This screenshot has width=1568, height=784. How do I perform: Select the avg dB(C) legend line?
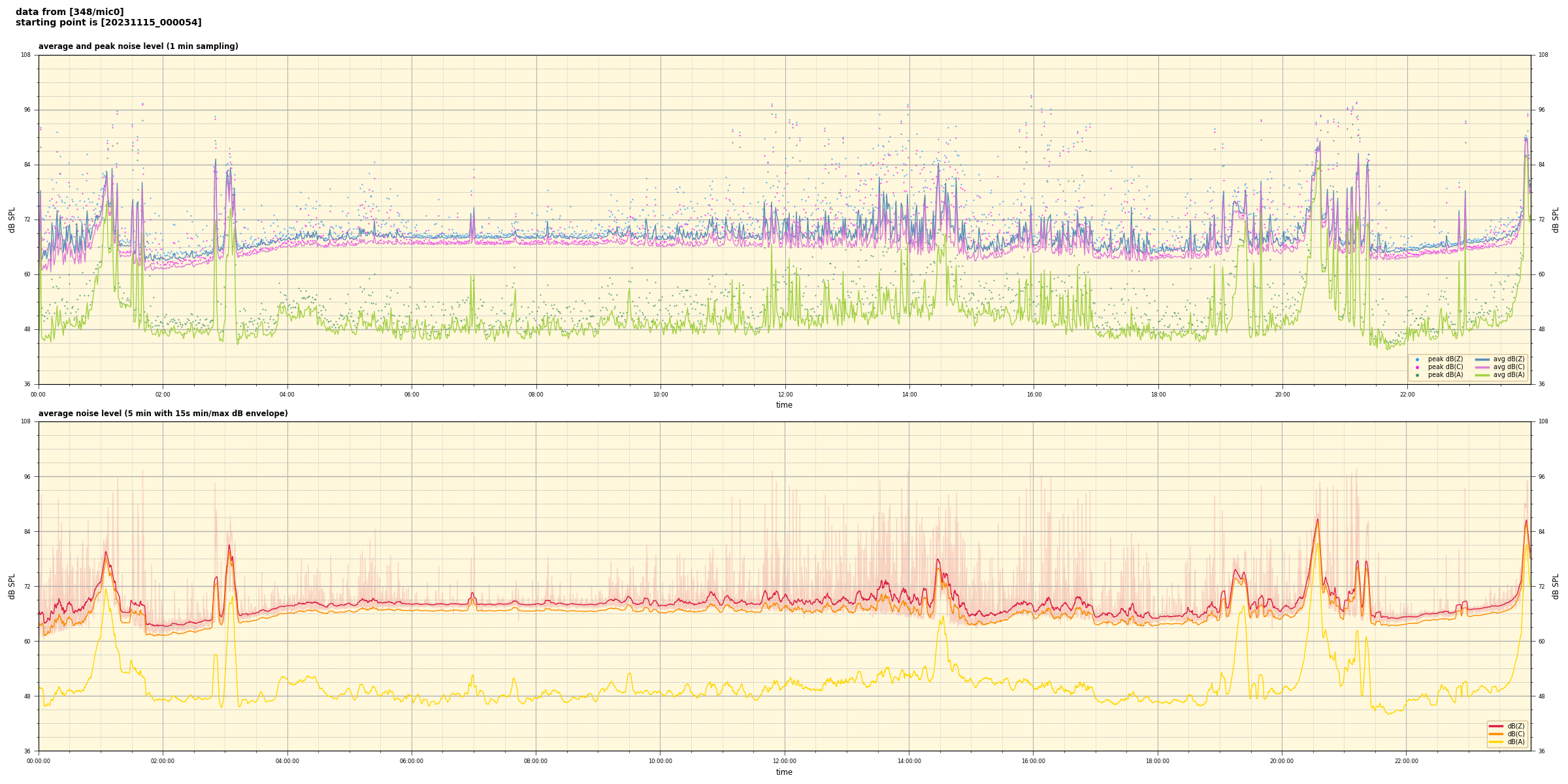pos(1482,367)
